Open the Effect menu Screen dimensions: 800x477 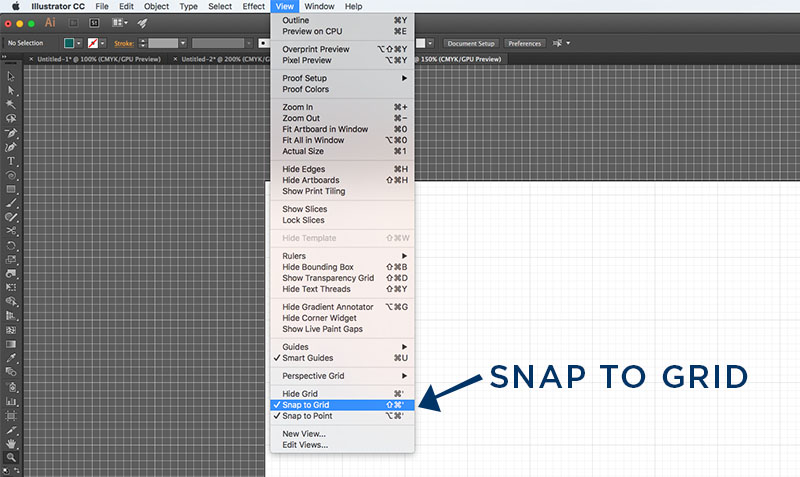254,7
